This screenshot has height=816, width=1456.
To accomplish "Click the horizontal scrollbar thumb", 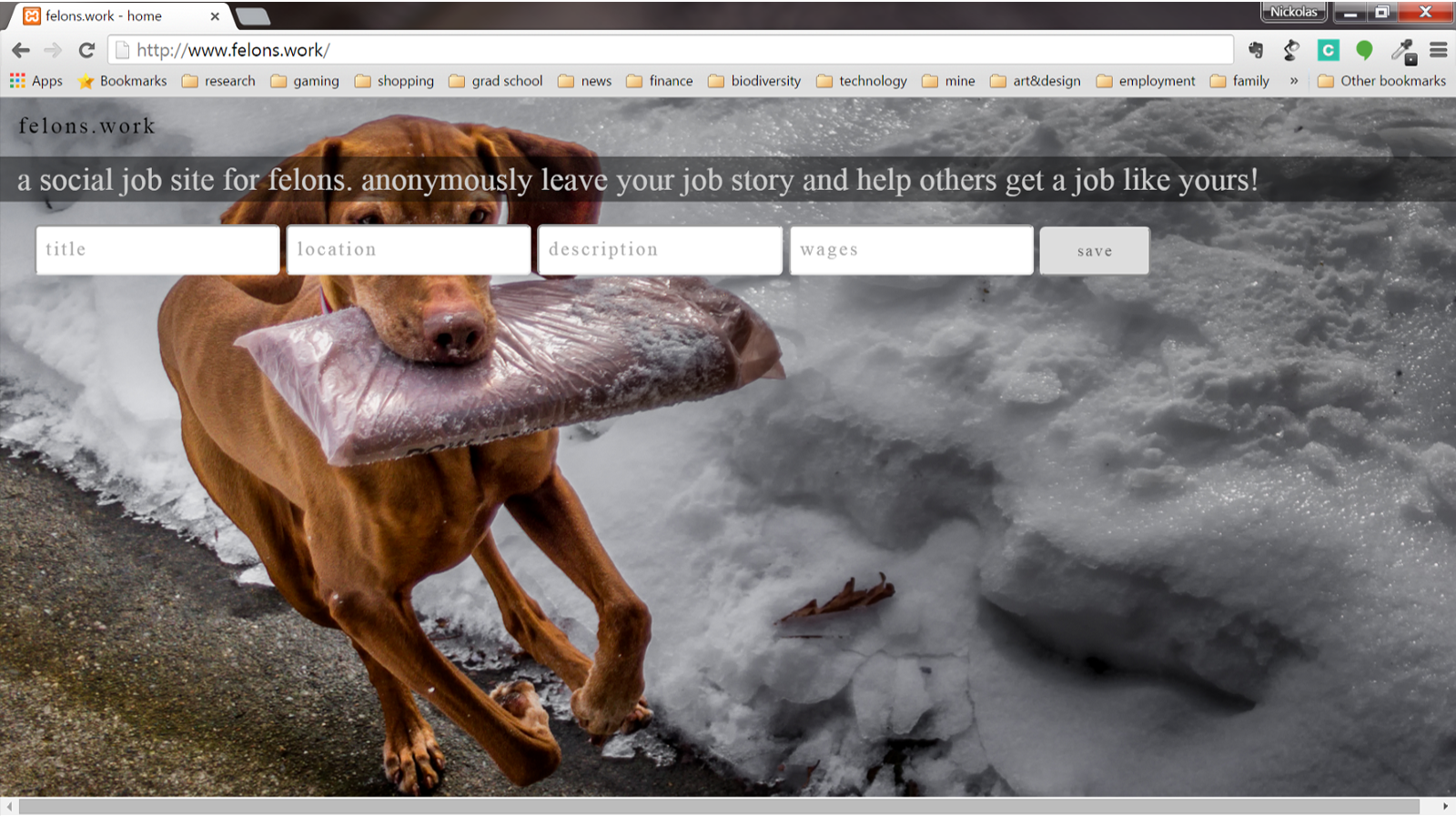I will pyautogui.click(x=719, y=807).
